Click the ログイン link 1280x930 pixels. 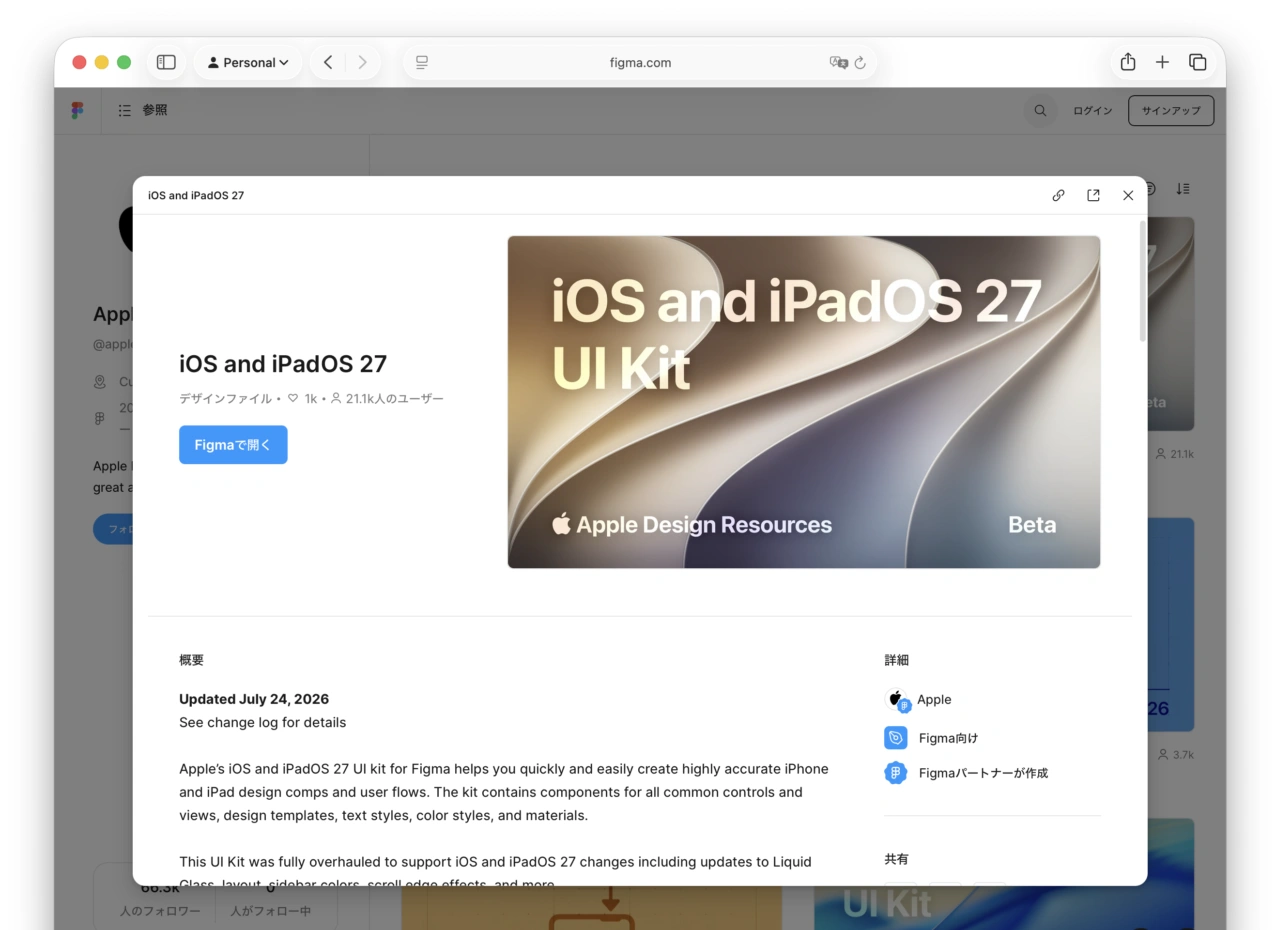tap(1092, 111)
